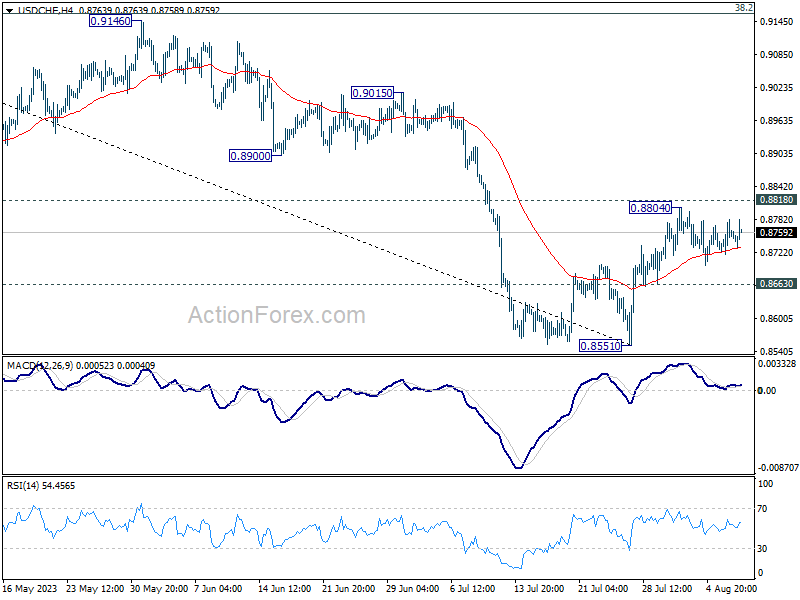Click the 0.89035 value on the price scale
This screenshot has height=600, width=800.
pyautogui.click(x=777, y=154)
